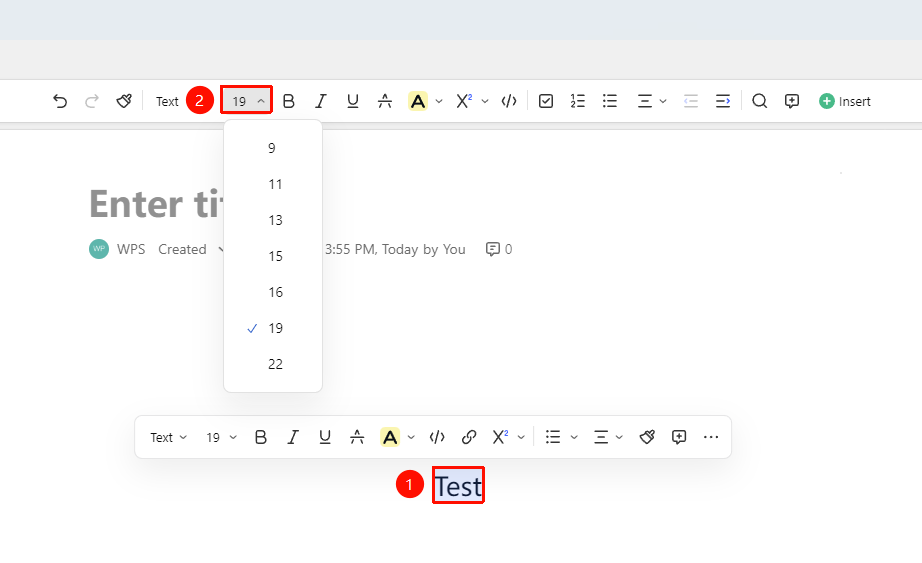Open more options ellipsis in floating toolbar

click(x=711, y=437)
